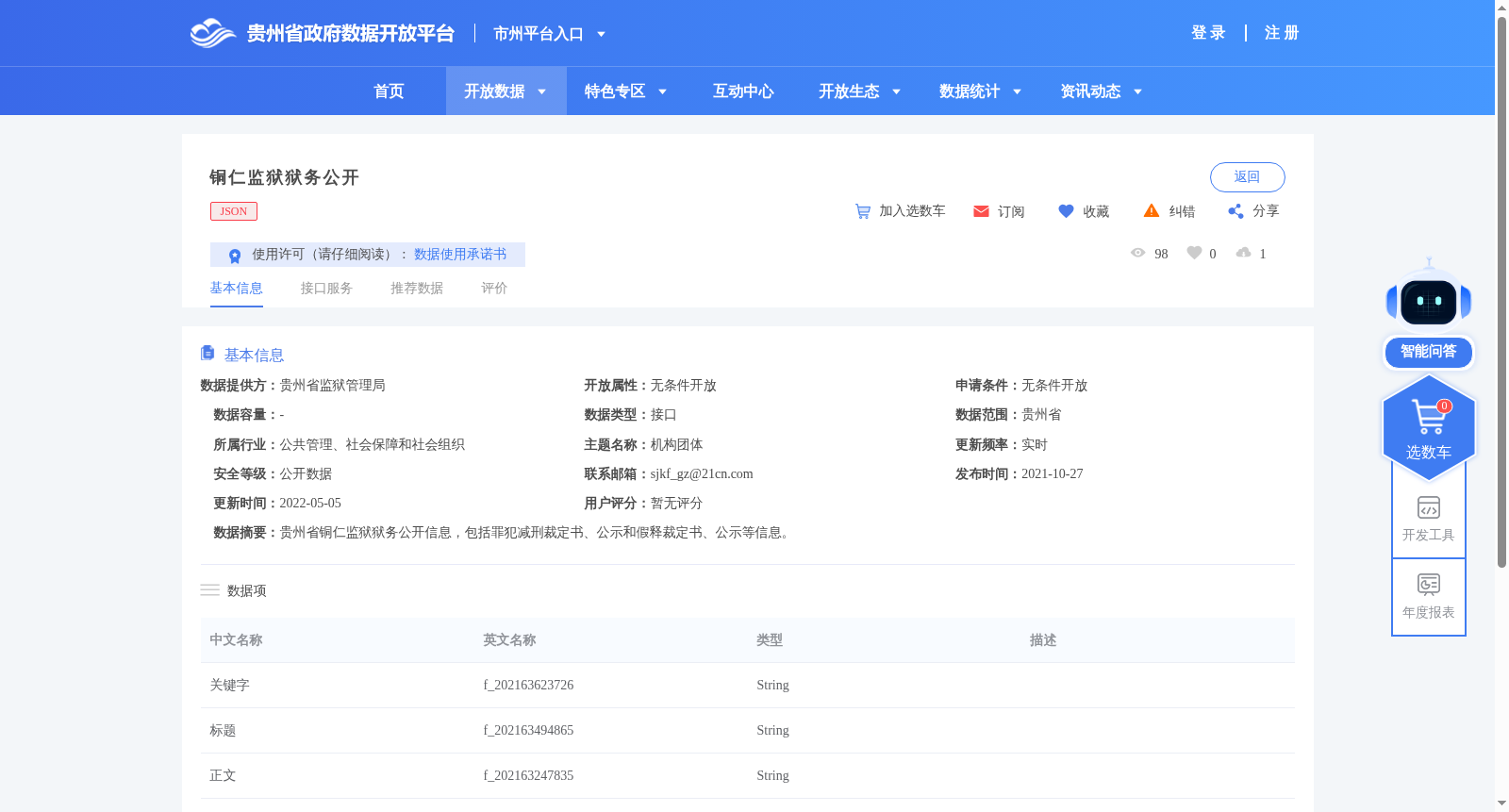This screenshot has width=1509, height=812.
Task: Switch to the 基本信息 tab
Action: point(236,289)
